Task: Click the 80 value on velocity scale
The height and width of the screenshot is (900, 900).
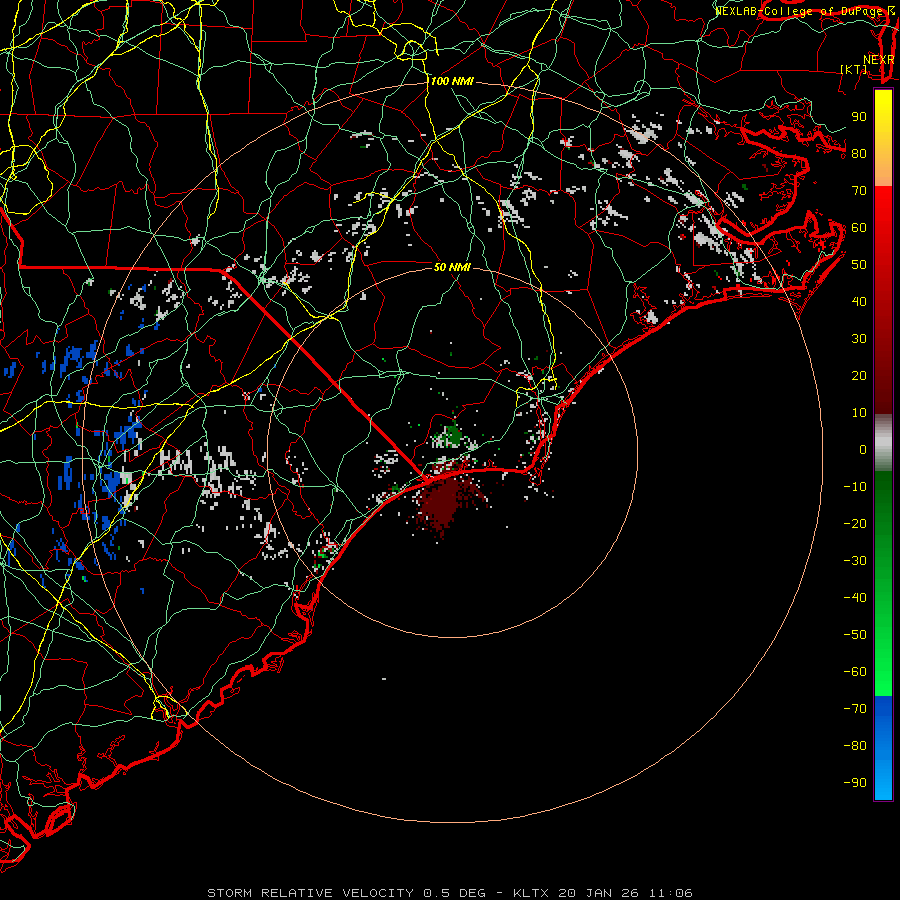Action: click(x=859, y=153)
